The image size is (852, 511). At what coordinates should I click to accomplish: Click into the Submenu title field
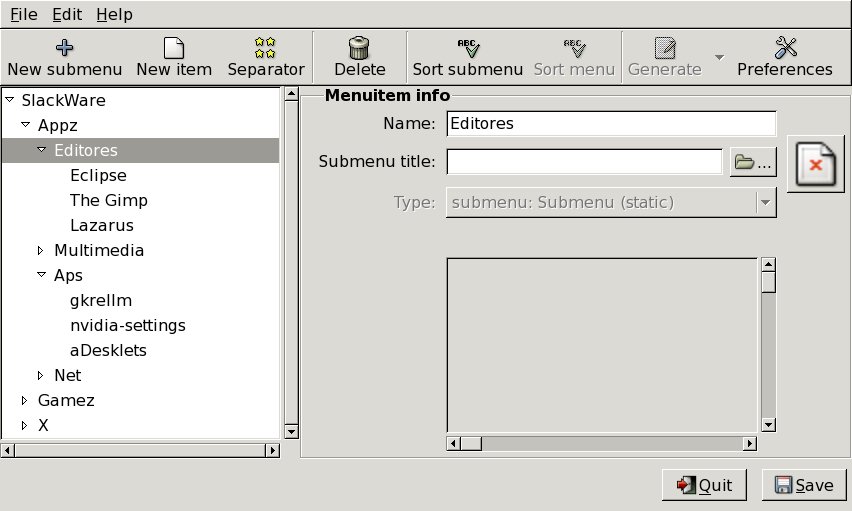(584, 162)
